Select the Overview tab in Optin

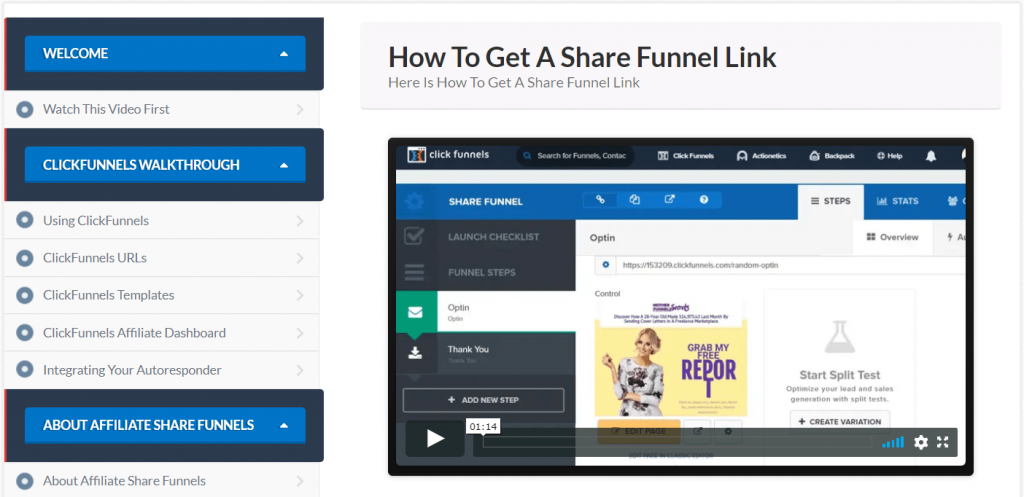click(892, 237)
